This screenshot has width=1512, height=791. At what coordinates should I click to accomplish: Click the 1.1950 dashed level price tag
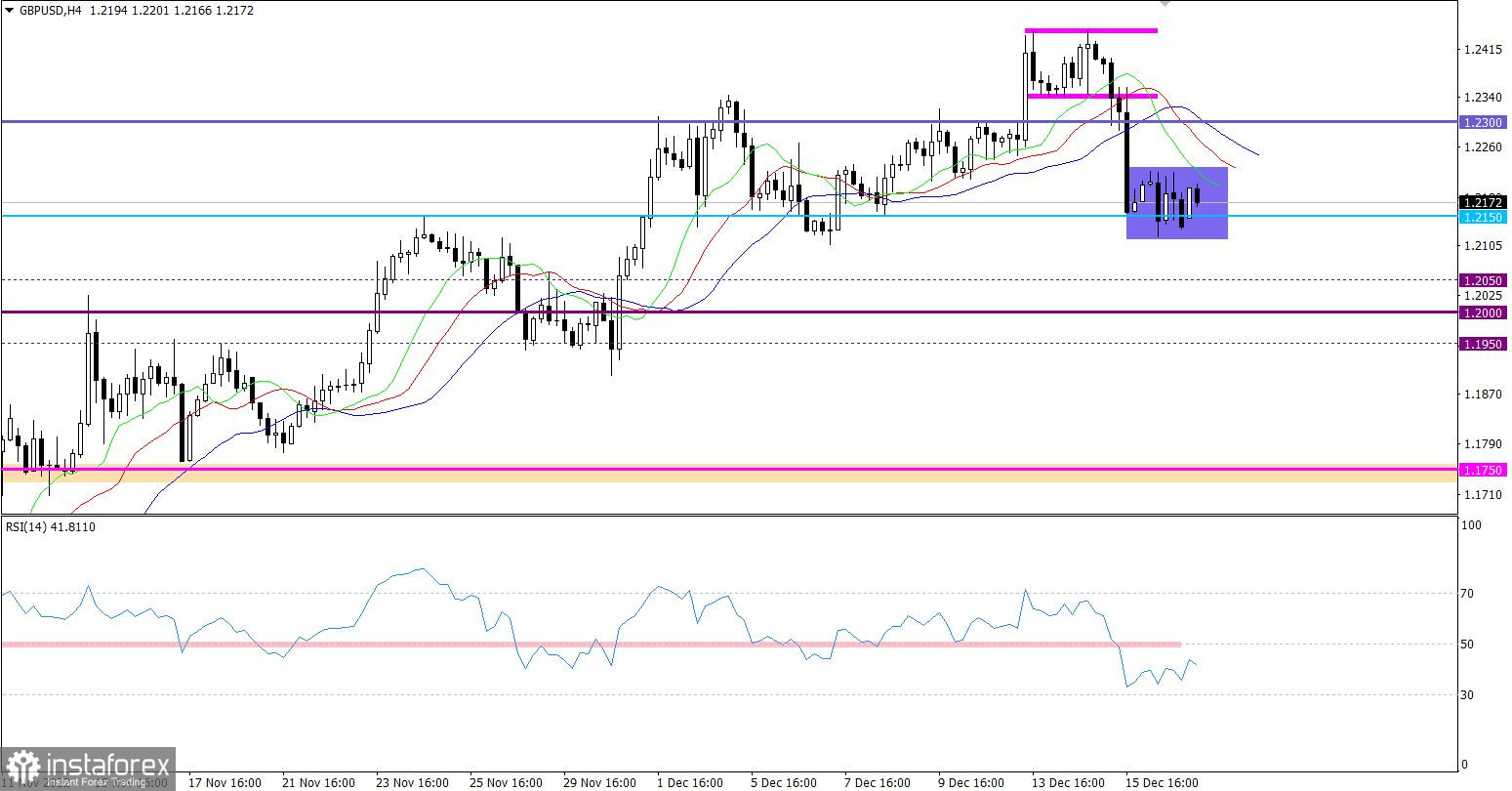1483,344
